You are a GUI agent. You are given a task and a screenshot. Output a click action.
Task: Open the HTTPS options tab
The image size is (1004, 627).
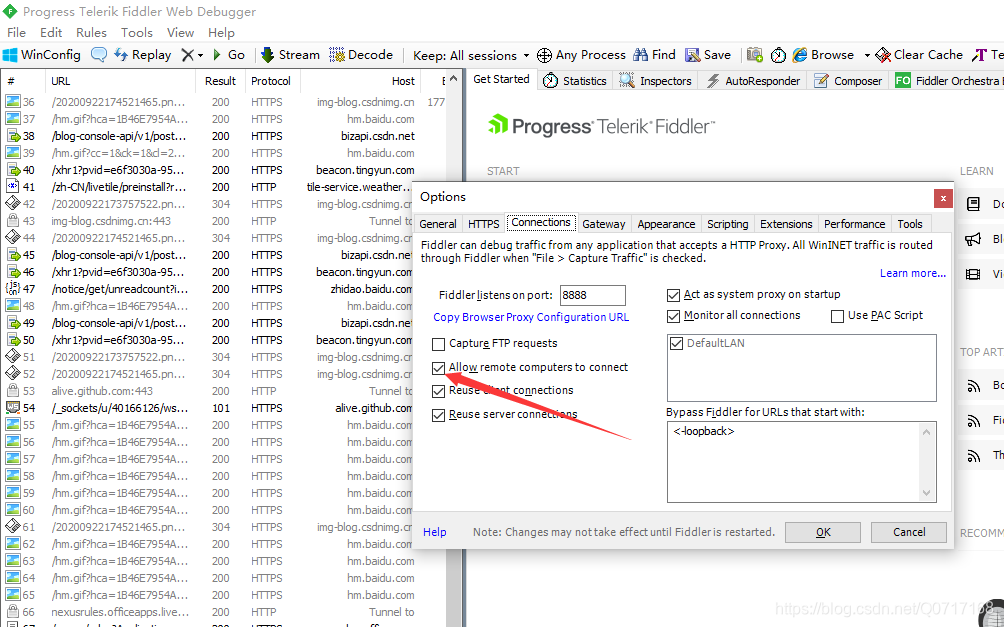tap(483, 224)
